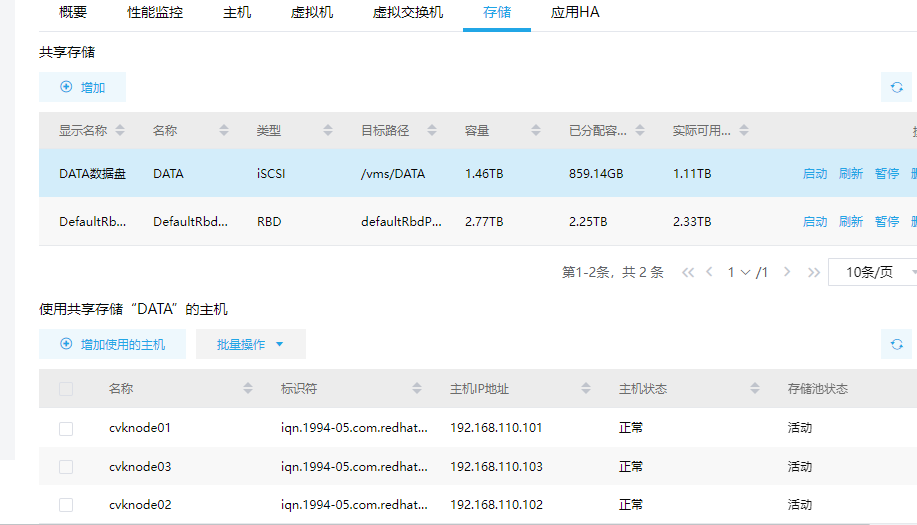Go to the last page icon
Viewport: 917px width, 525px height.
pos(813,272)
